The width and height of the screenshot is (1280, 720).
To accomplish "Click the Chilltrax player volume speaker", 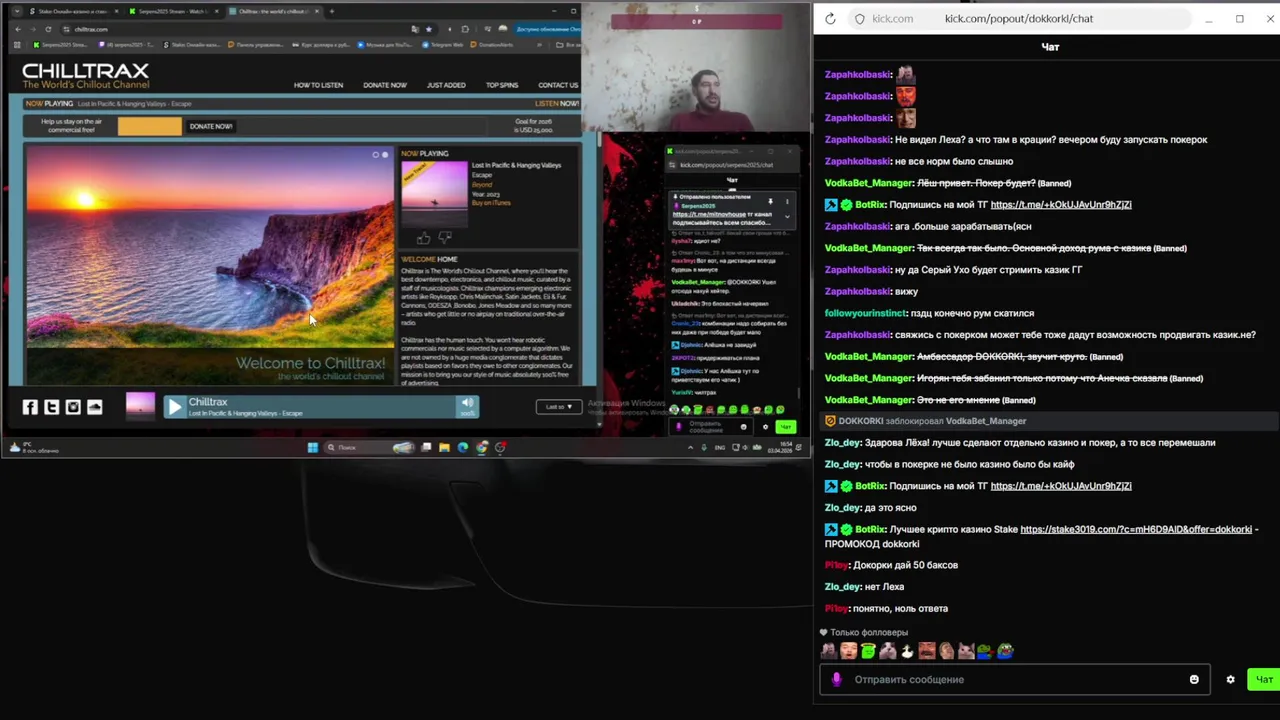I will pos(467,403).
